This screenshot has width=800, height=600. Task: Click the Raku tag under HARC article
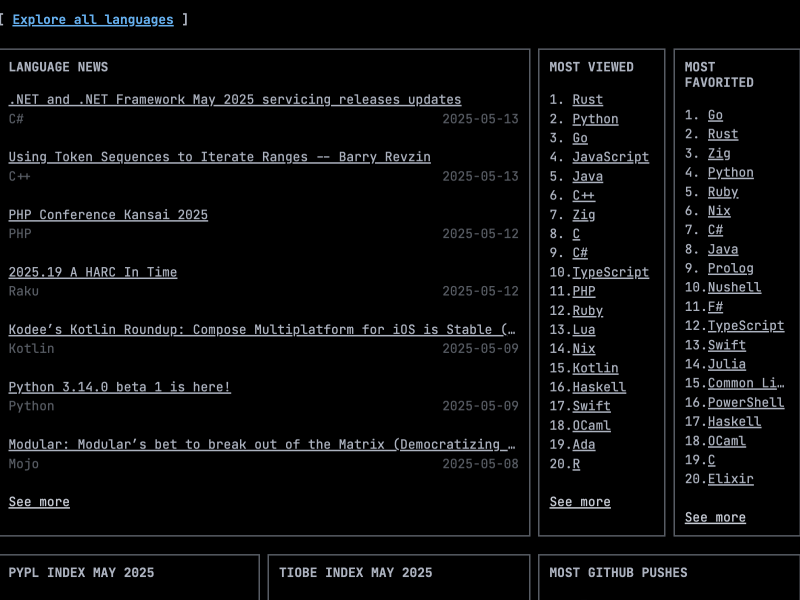click(x=23, y=291)
